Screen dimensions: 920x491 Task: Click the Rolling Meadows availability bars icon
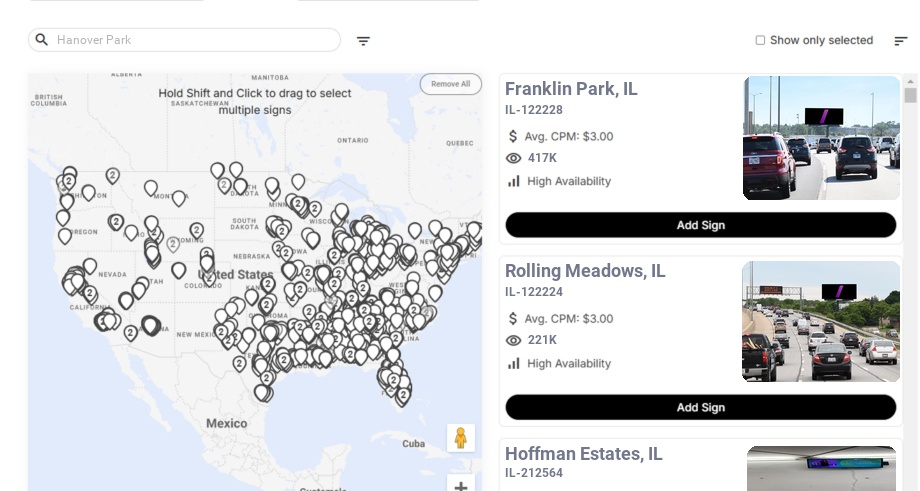[x=514, y=363]
